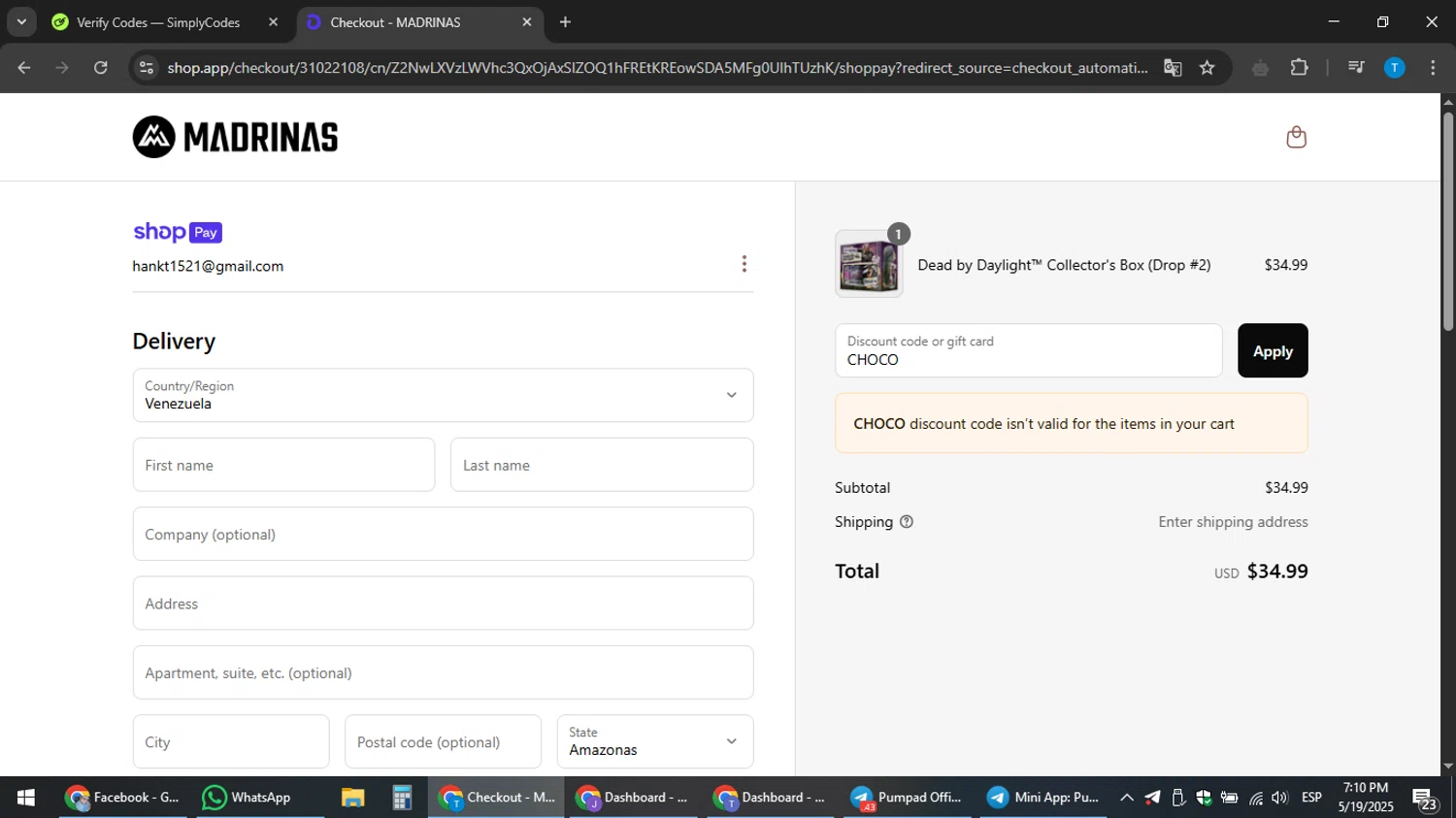The height and width of the screenshot is (818, 1456).
Task: Click the First name field
Action: click(283, 465)
